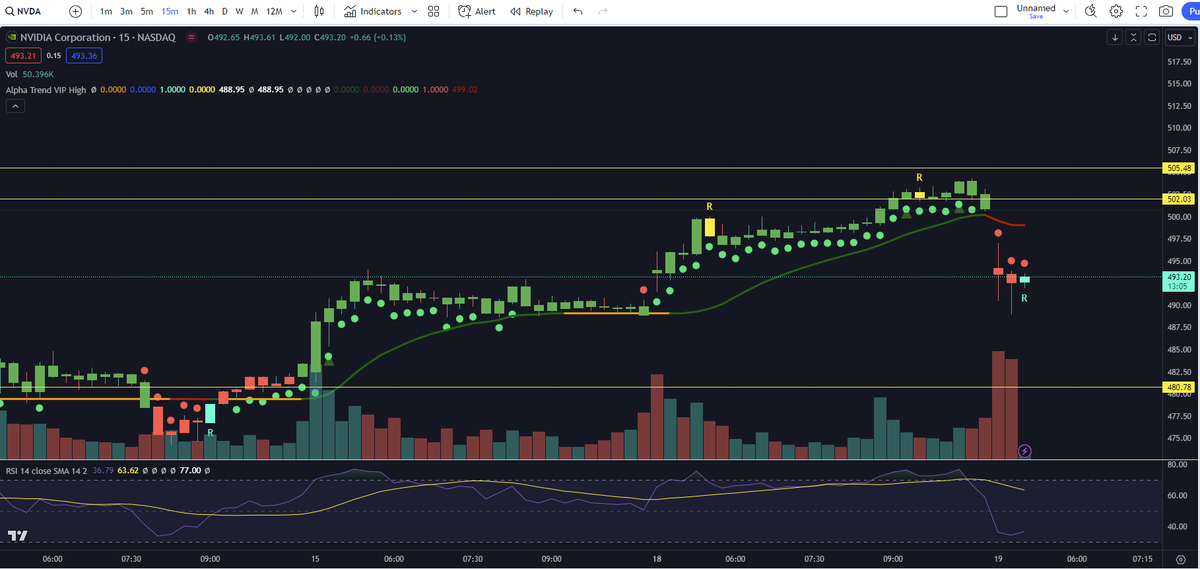Click the pink data mode indicator icon
Image resolution: width=1200 pixels, height=569 pixels.
point(191,37)
